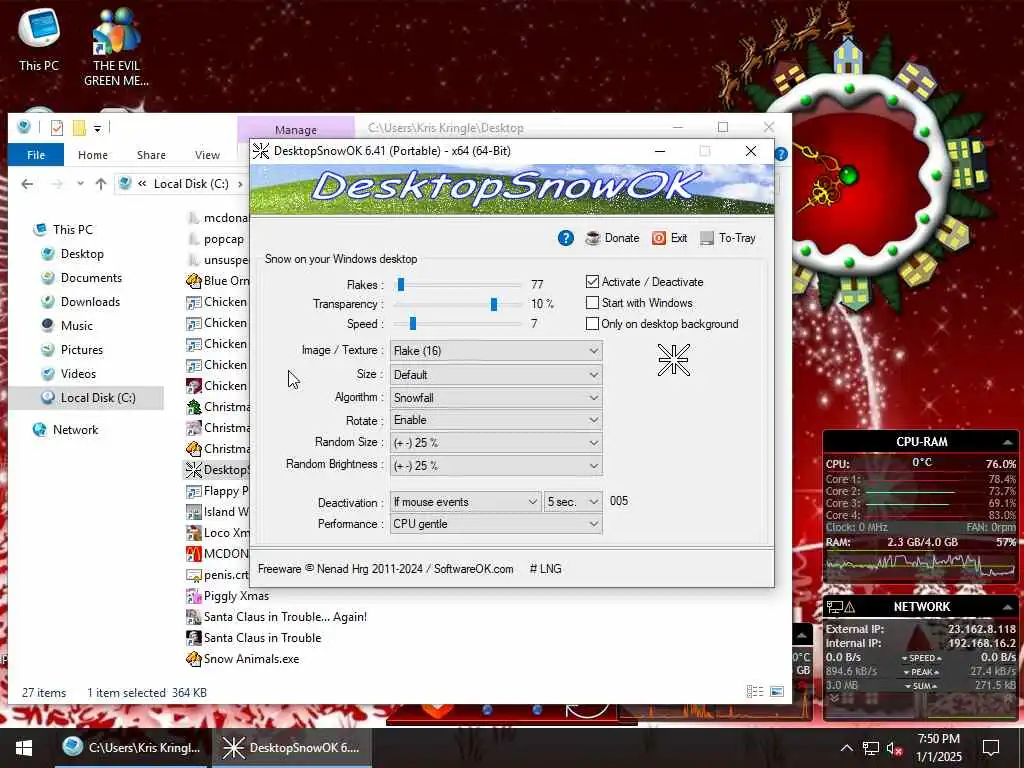Select Santa Claus in Trouble... Again! file
This screenshot has width=1024, height=768.
tap(285, 617)
